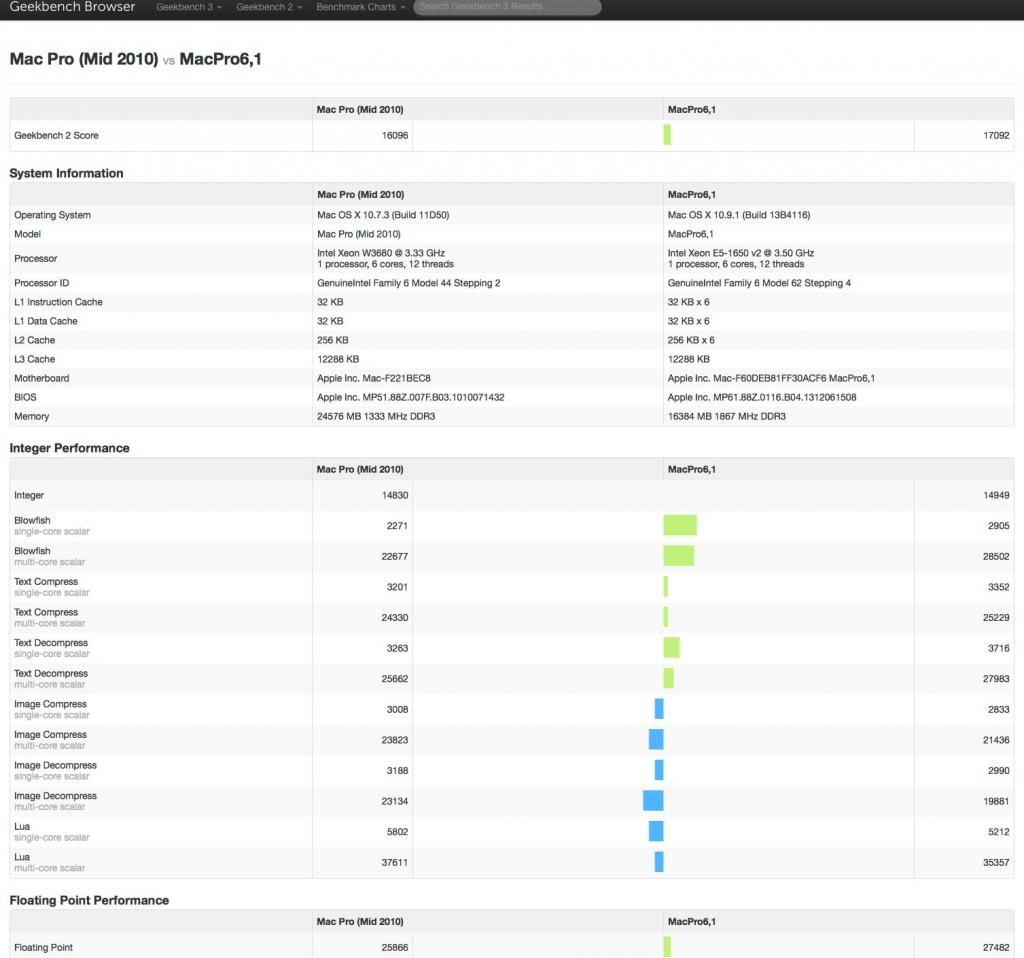The width and height of the screenshot is (1024, 958).
Task: Click the L1 Instruction Cache row label
Action: [58, 302]
